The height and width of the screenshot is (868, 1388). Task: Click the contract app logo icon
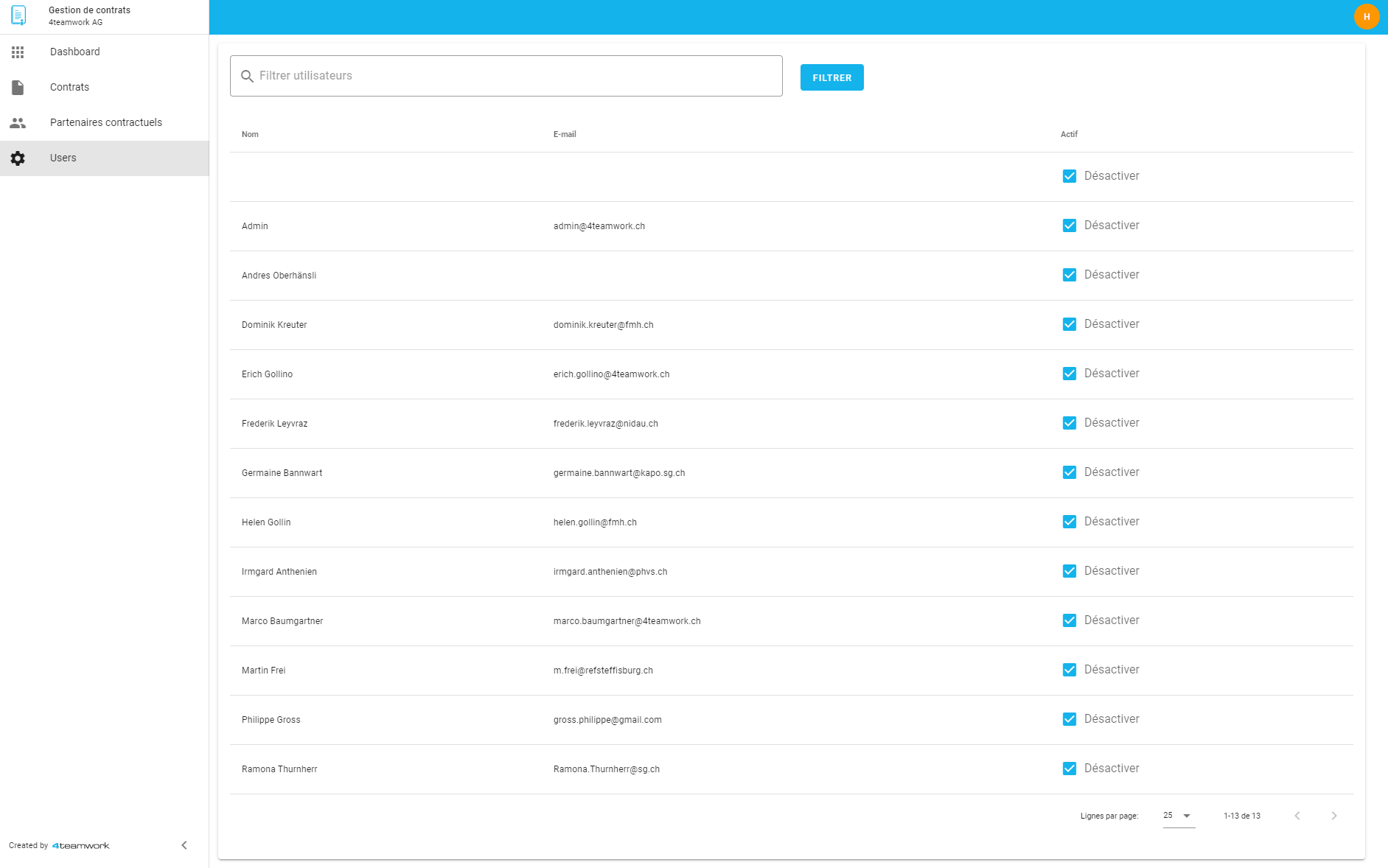tap(18, 15)
